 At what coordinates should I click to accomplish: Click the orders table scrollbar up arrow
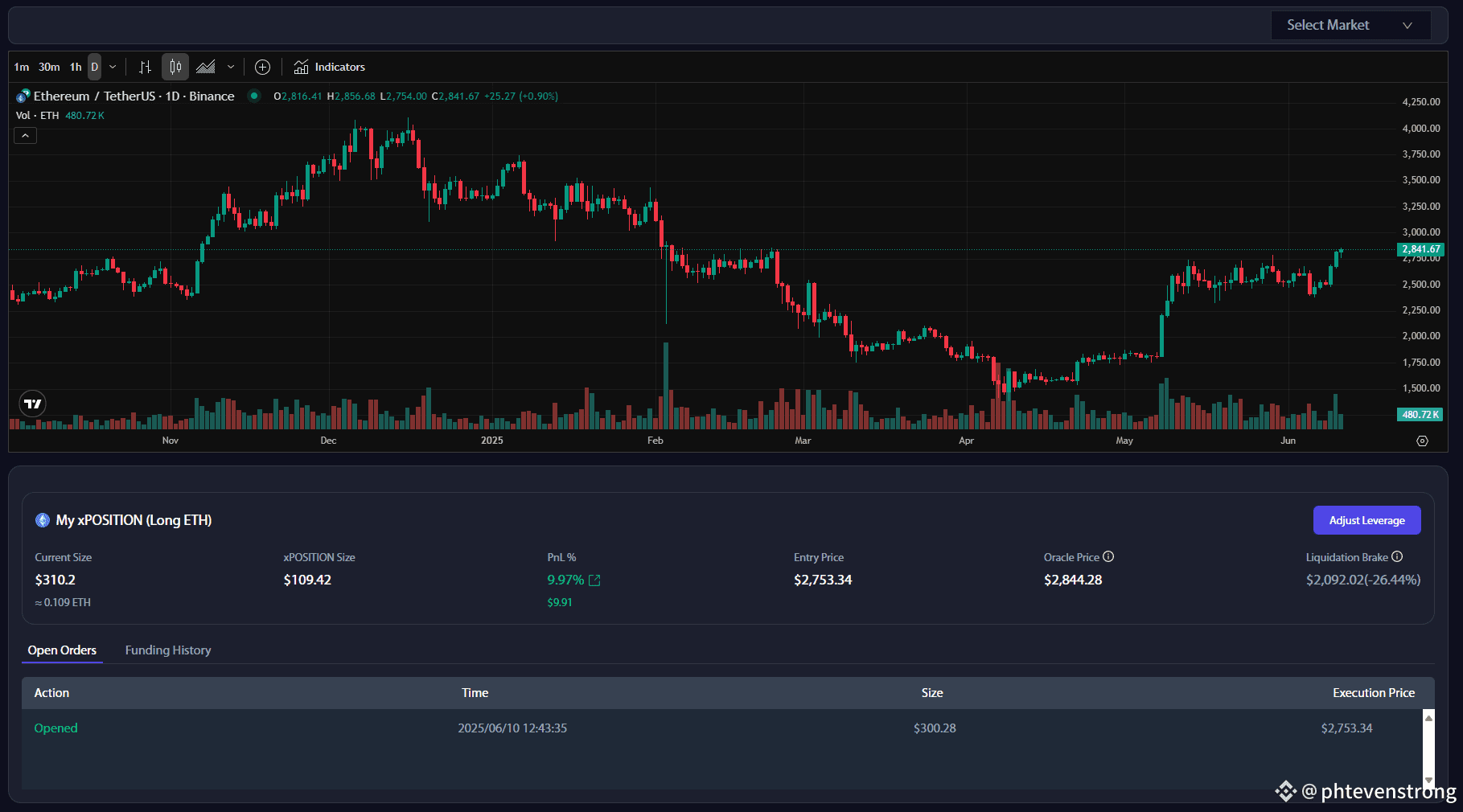(1428, 718)
